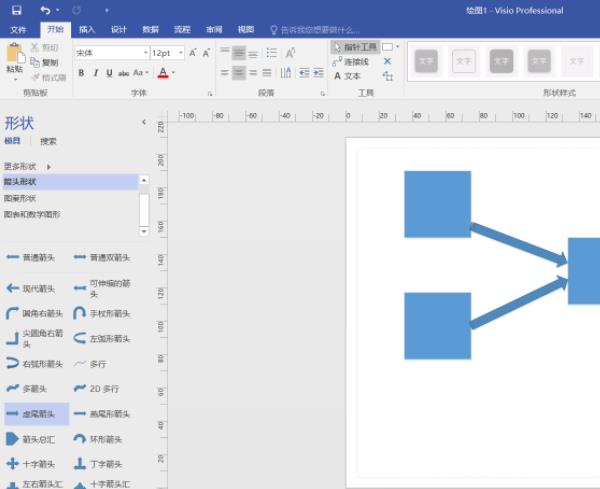Click the greyed-out Redo icon
600x489 pixels.
tap(76, 10)
